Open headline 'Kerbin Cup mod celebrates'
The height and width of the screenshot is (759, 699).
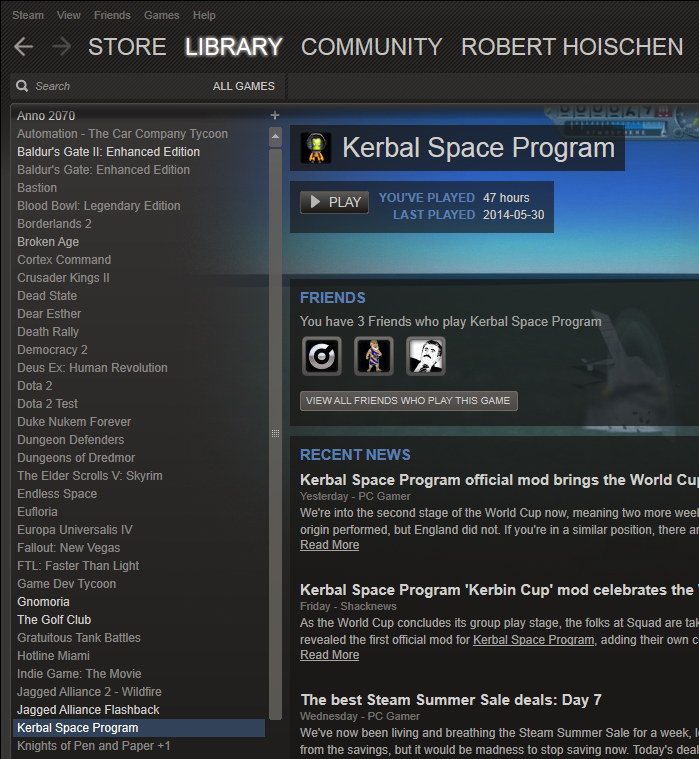pos(499,590)
